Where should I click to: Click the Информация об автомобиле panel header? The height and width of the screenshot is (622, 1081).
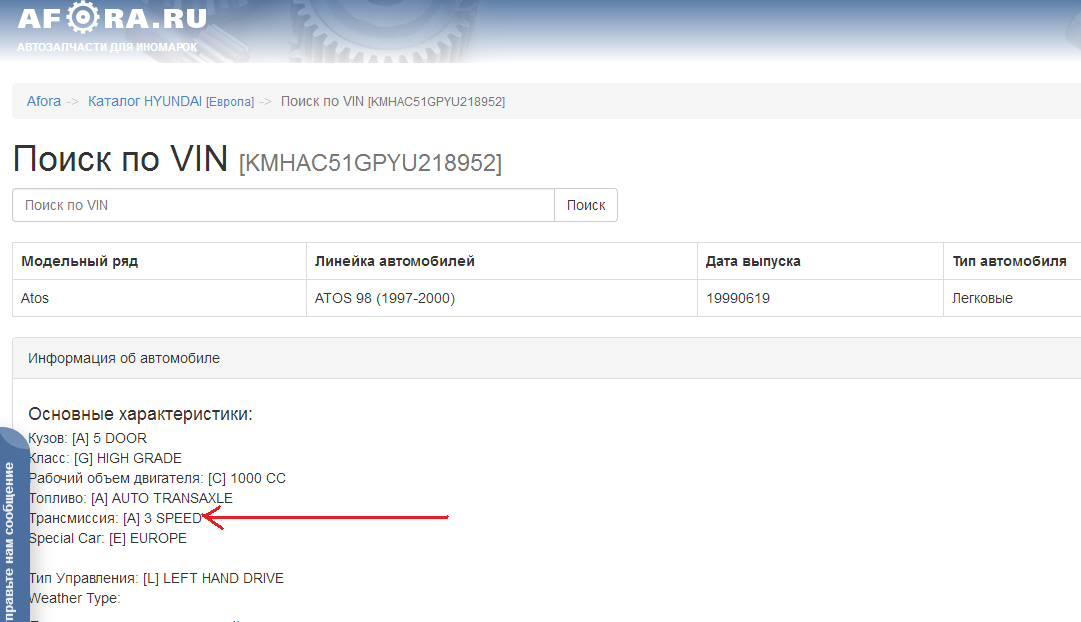point(547,358)
